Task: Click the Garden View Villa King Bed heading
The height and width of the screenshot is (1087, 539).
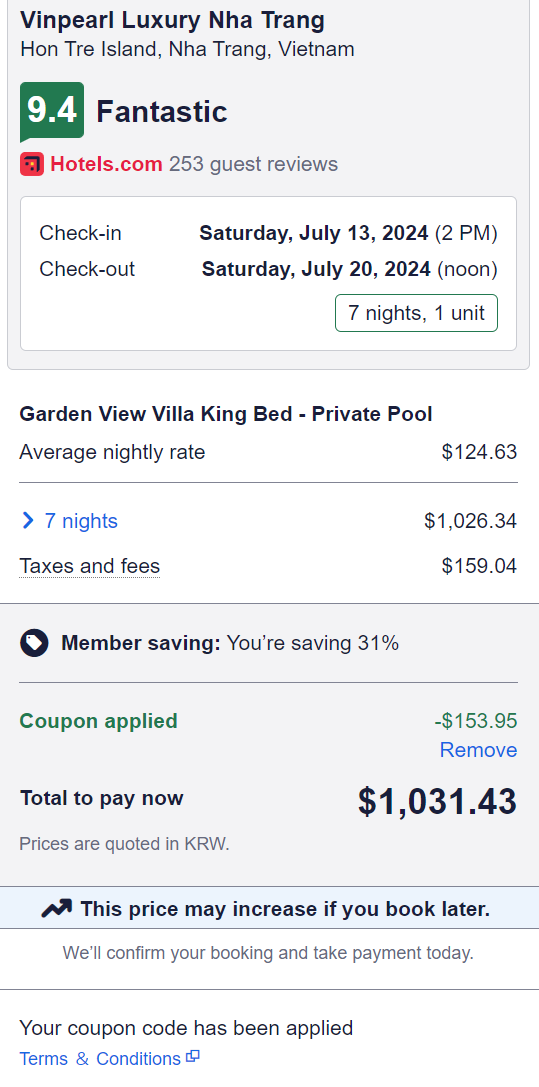Action: click(226, 414)
